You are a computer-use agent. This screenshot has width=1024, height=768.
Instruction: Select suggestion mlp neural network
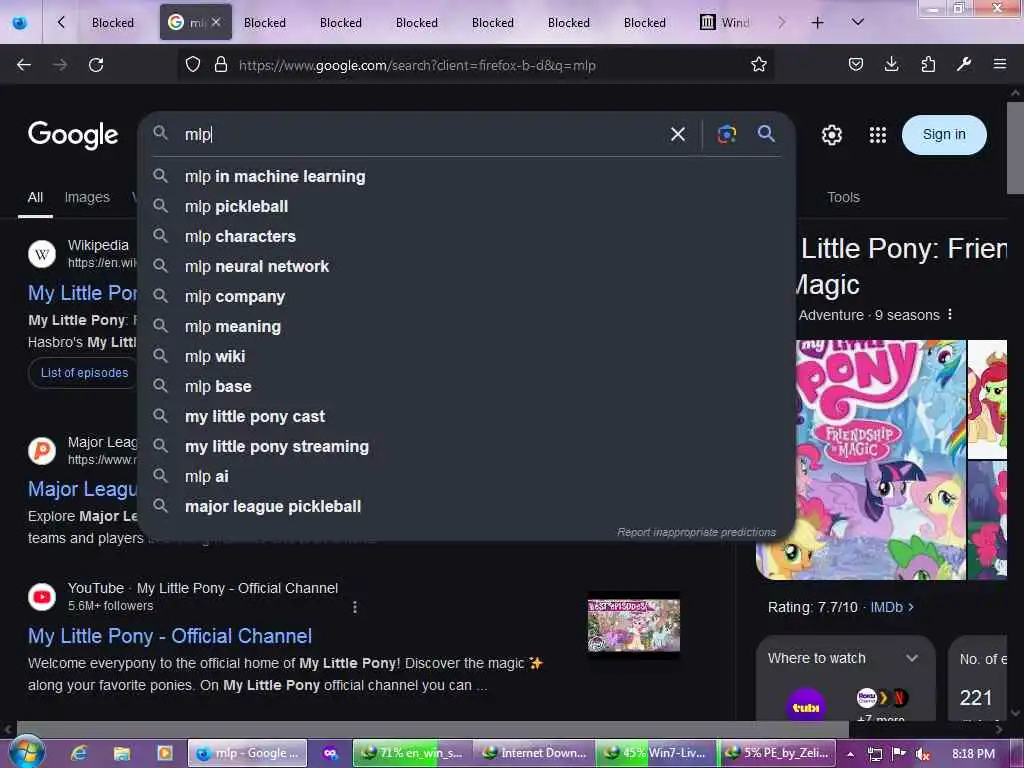click(467, 266)
